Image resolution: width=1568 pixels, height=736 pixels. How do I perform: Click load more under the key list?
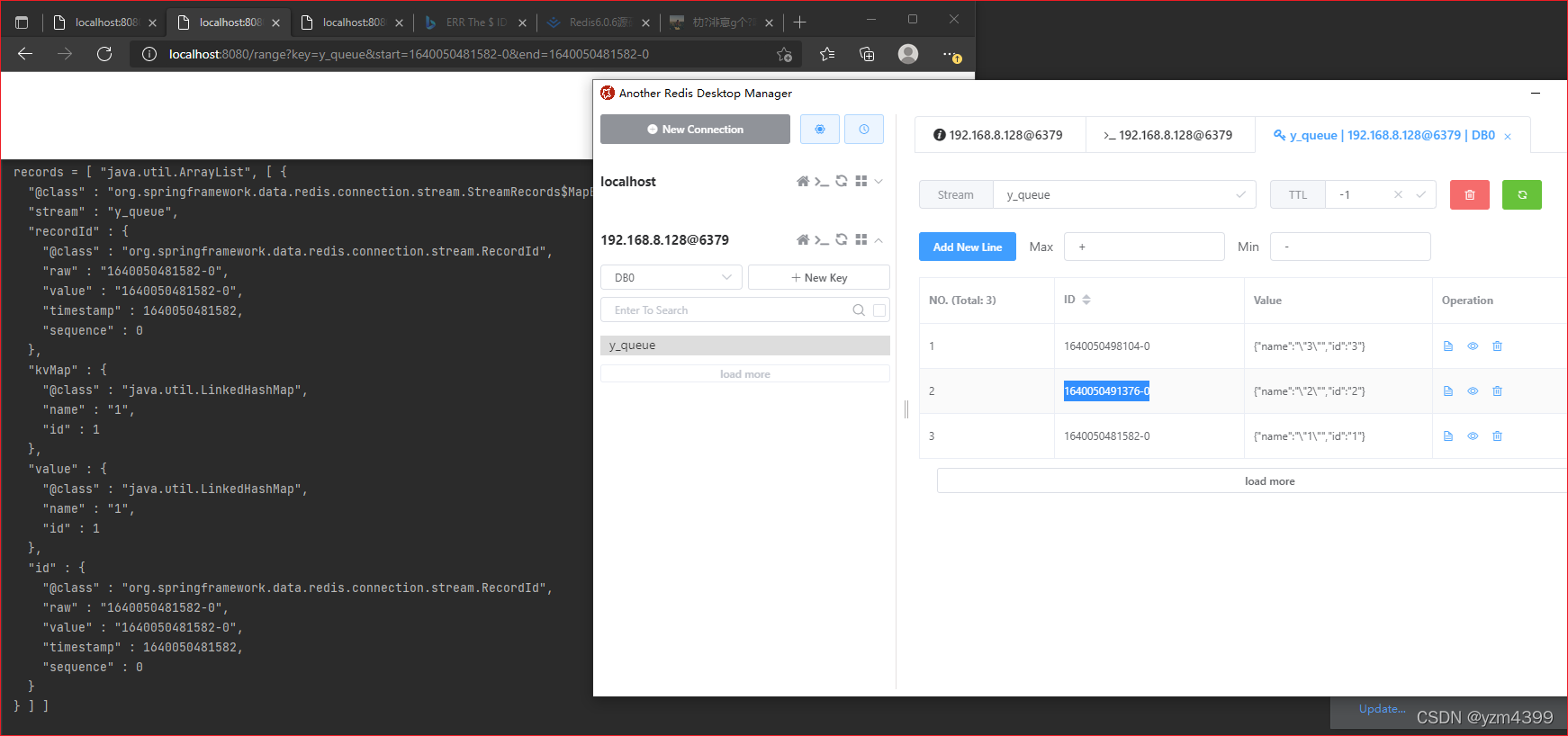pos(745,374)
